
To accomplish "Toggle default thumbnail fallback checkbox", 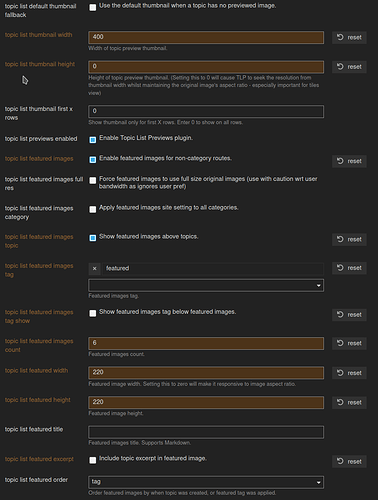I will click(x=93, y=7).
